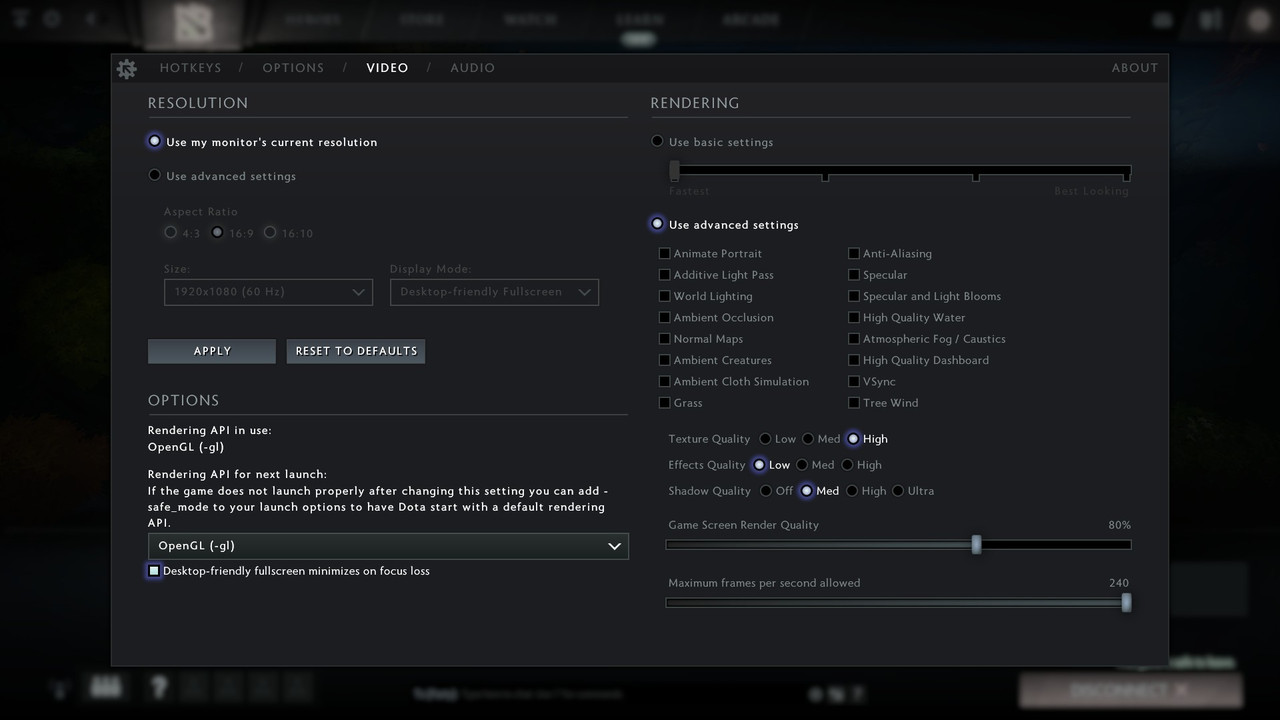
Task: Open the Audio tab
Action: (472, 68)
